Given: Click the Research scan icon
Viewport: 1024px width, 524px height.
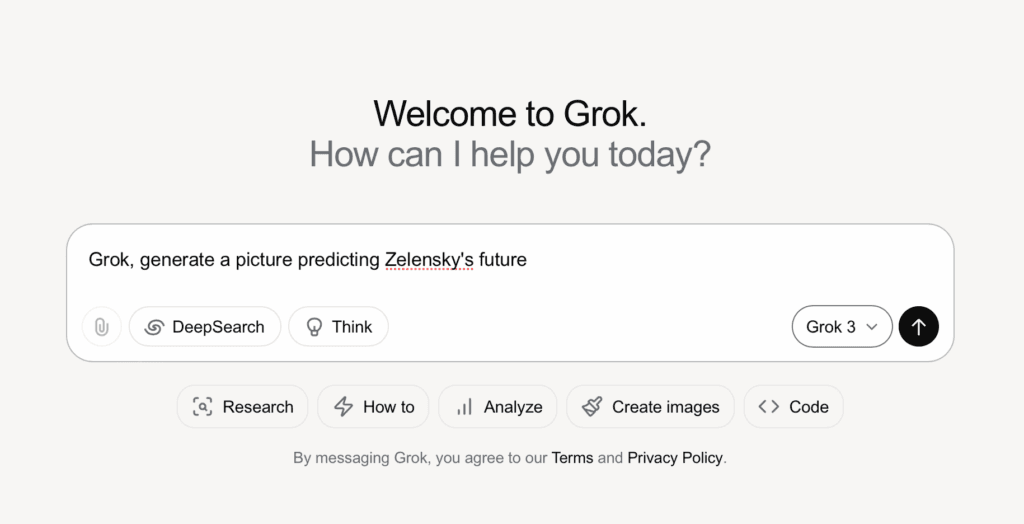Looking at the screenshot, I should [x=202, y=407].
